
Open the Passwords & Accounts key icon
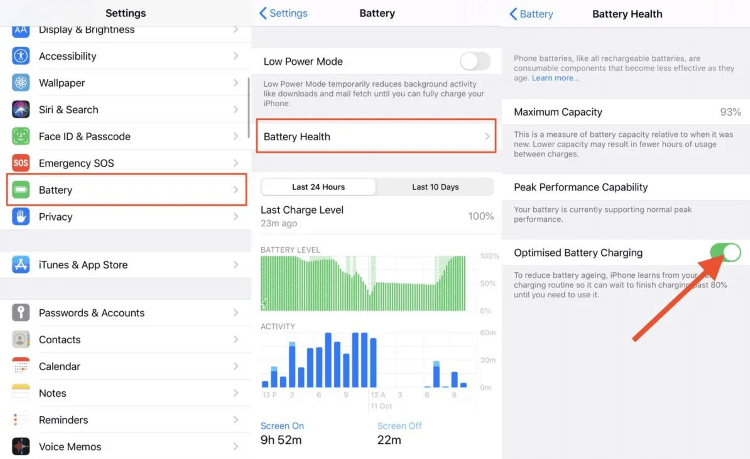20,313
